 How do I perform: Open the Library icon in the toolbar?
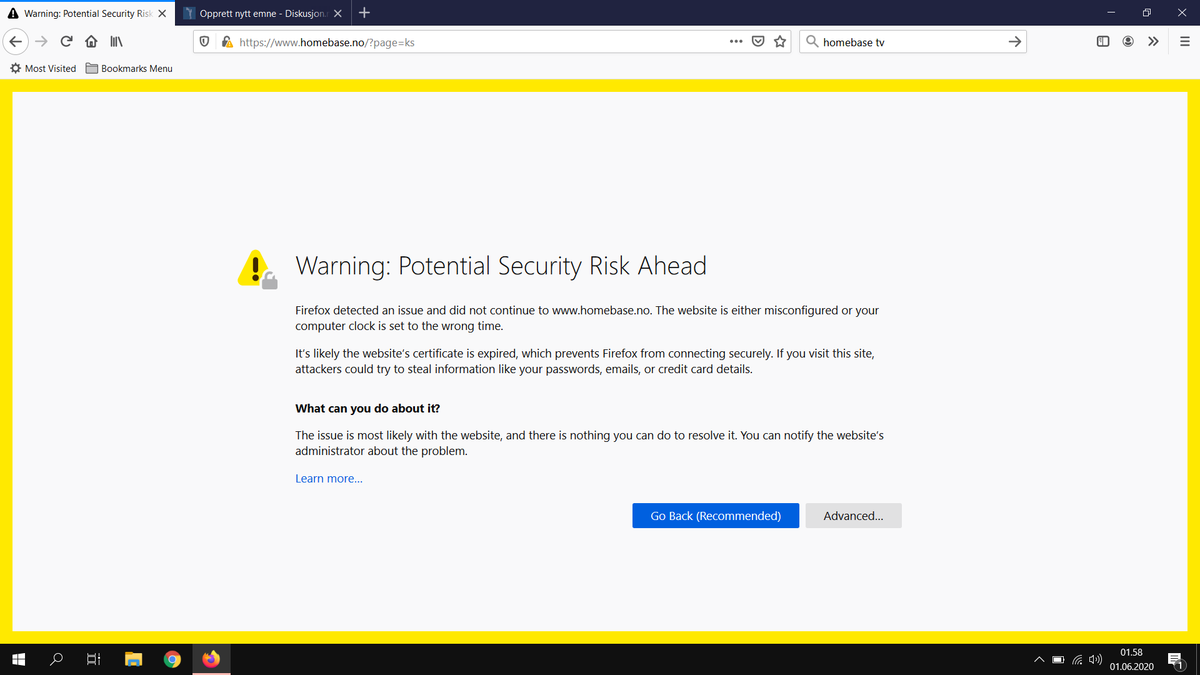point(116,42)
